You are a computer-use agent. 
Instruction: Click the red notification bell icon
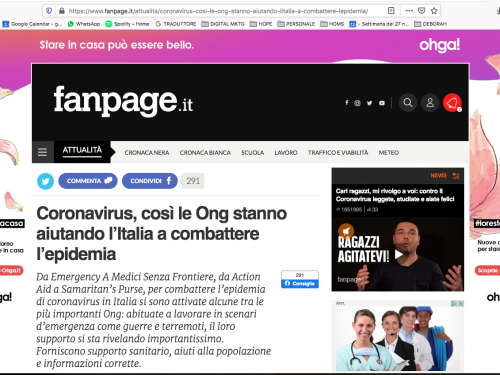[x=452, y=102]
